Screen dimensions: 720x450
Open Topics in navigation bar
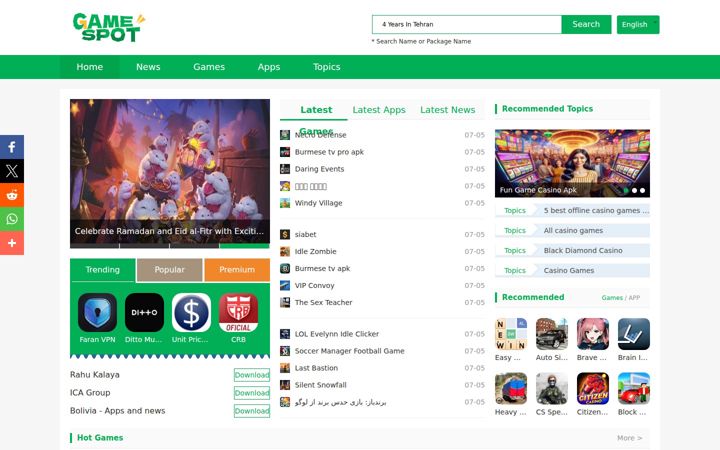(x=326, y=67)
